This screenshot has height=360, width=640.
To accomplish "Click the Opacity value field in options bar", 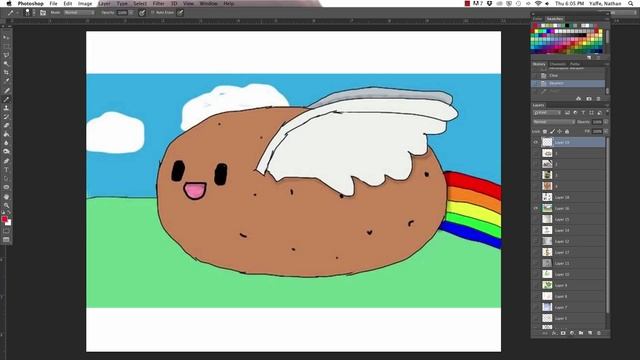I will [122, 13].
